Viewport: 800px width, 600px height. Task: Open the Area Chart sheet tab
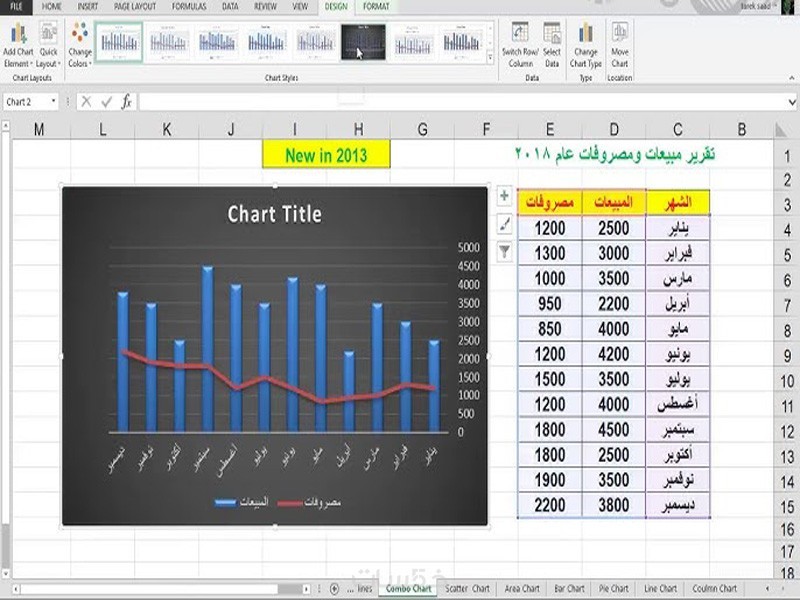pos(521,588)
